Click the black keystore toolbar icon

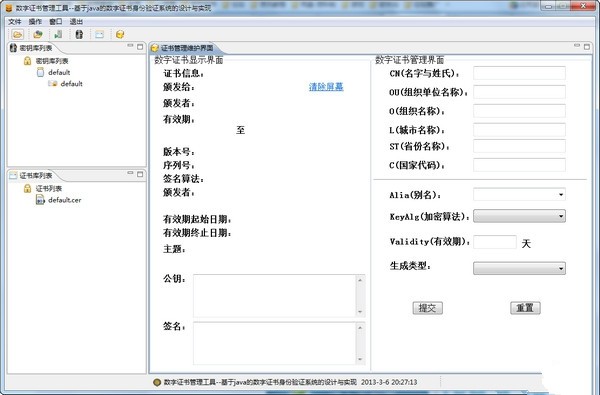[79, 34]
